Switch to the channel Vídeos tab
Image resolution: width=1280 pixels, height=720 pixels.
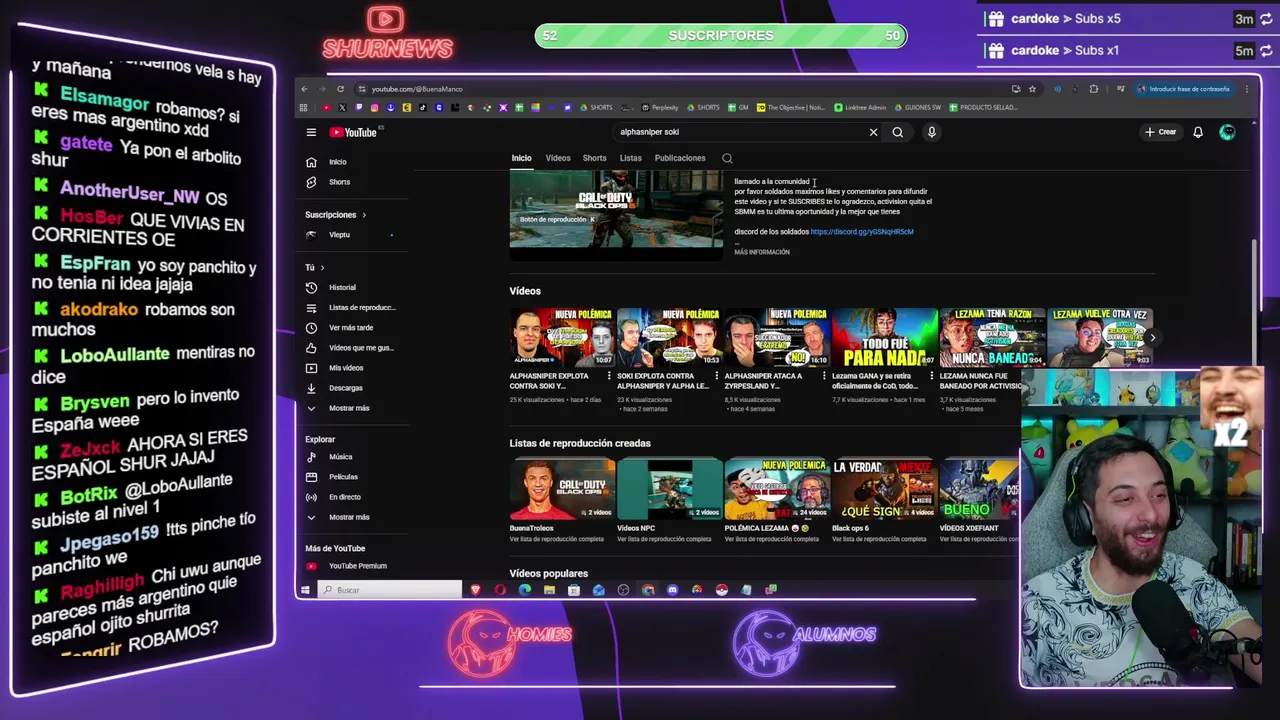click(558, 158)
